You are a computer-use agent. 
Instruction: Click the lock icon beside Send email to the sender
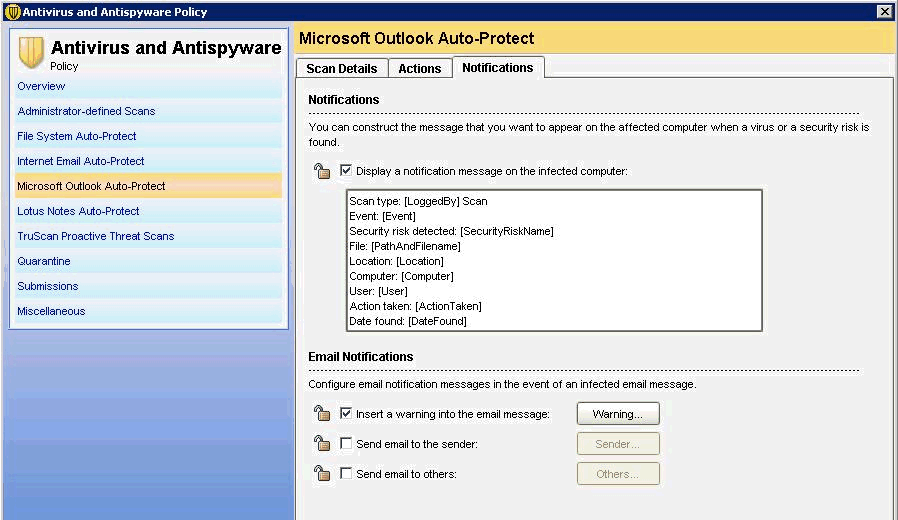click(322, 444)
